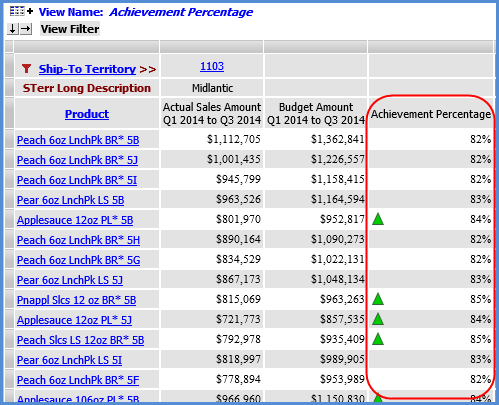Click green triangle in Pnappl Slcs row
Screen dimensions: 499x405
(x=378, y=299)
